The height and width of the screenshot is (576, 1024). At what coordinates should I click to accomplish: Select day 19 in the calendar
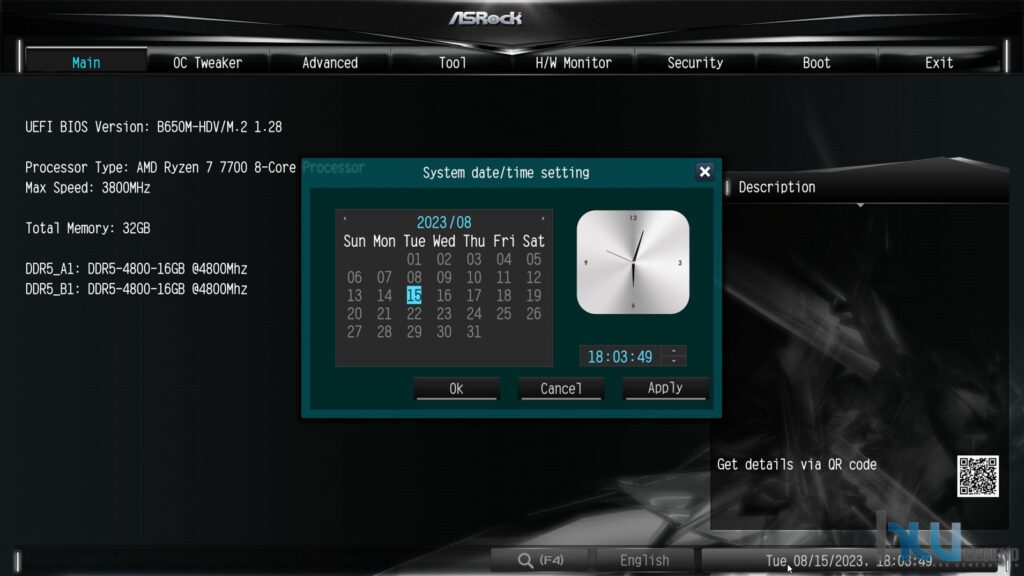click(x=534, y=296)
